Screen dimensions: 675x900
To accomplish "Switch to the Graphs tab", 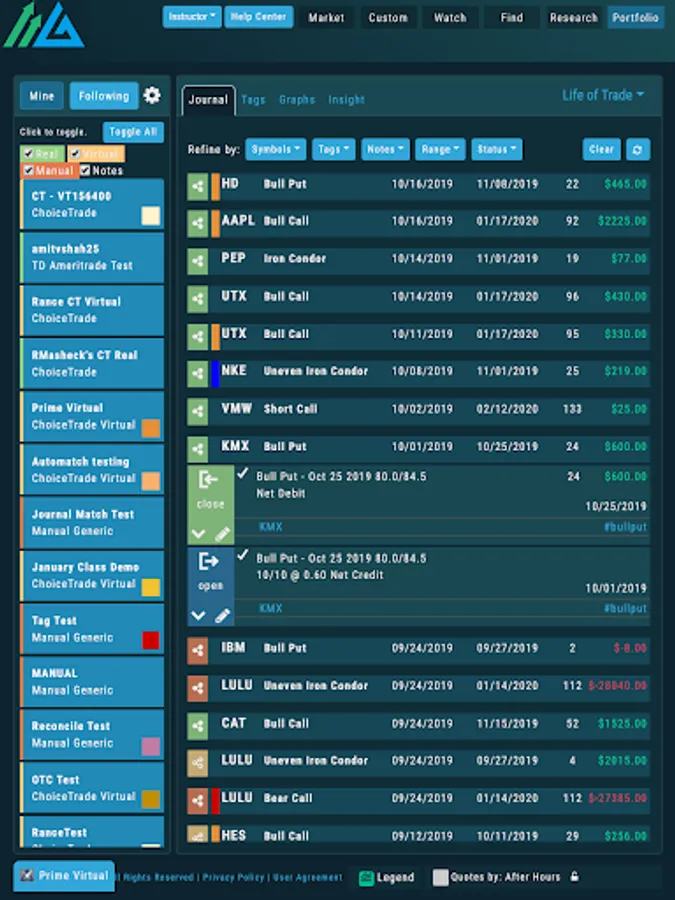I will 297,100.
